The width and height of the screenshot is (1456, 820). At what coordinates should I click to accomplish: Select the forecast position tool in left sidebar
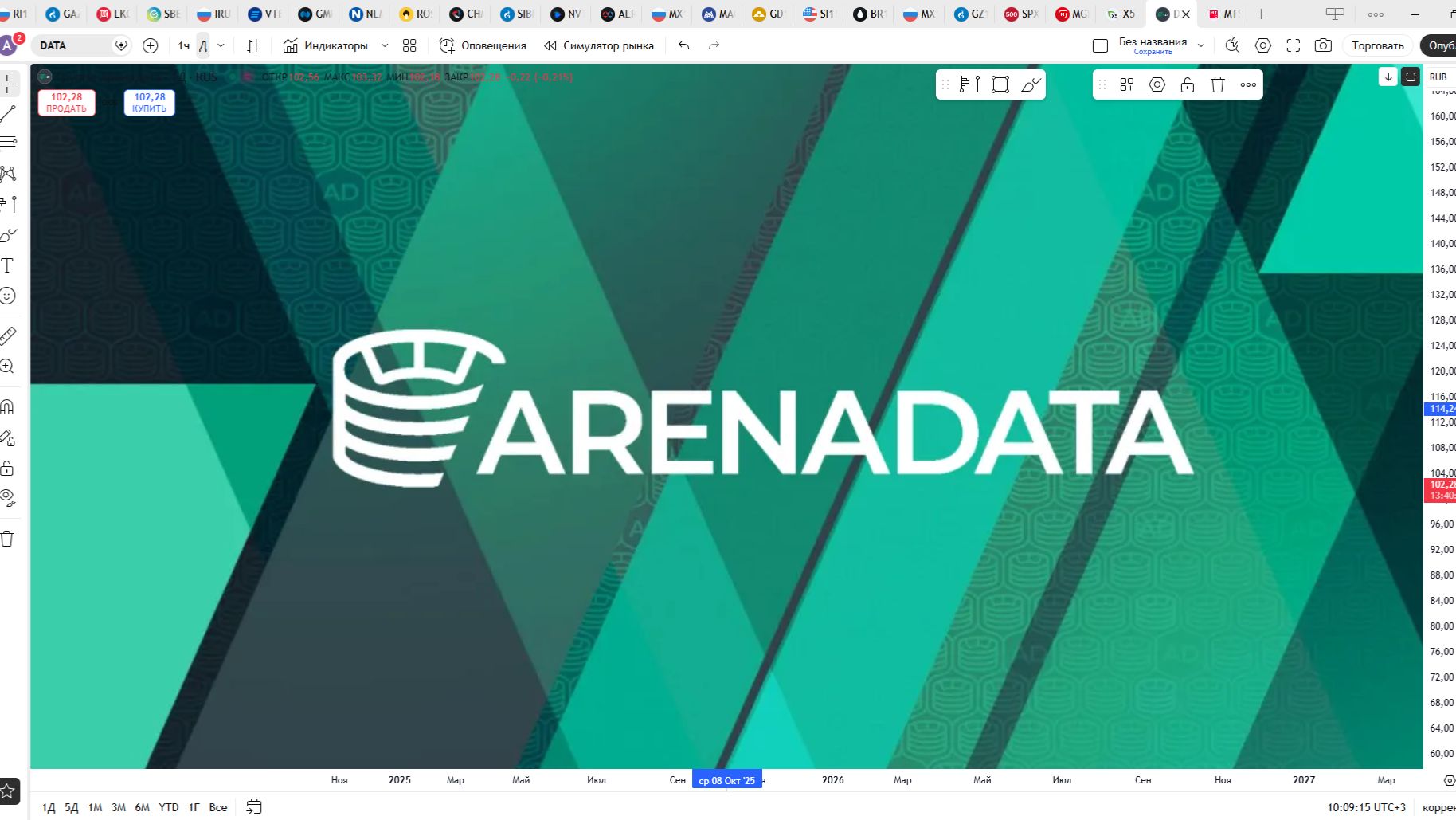[x=8, y=204]
